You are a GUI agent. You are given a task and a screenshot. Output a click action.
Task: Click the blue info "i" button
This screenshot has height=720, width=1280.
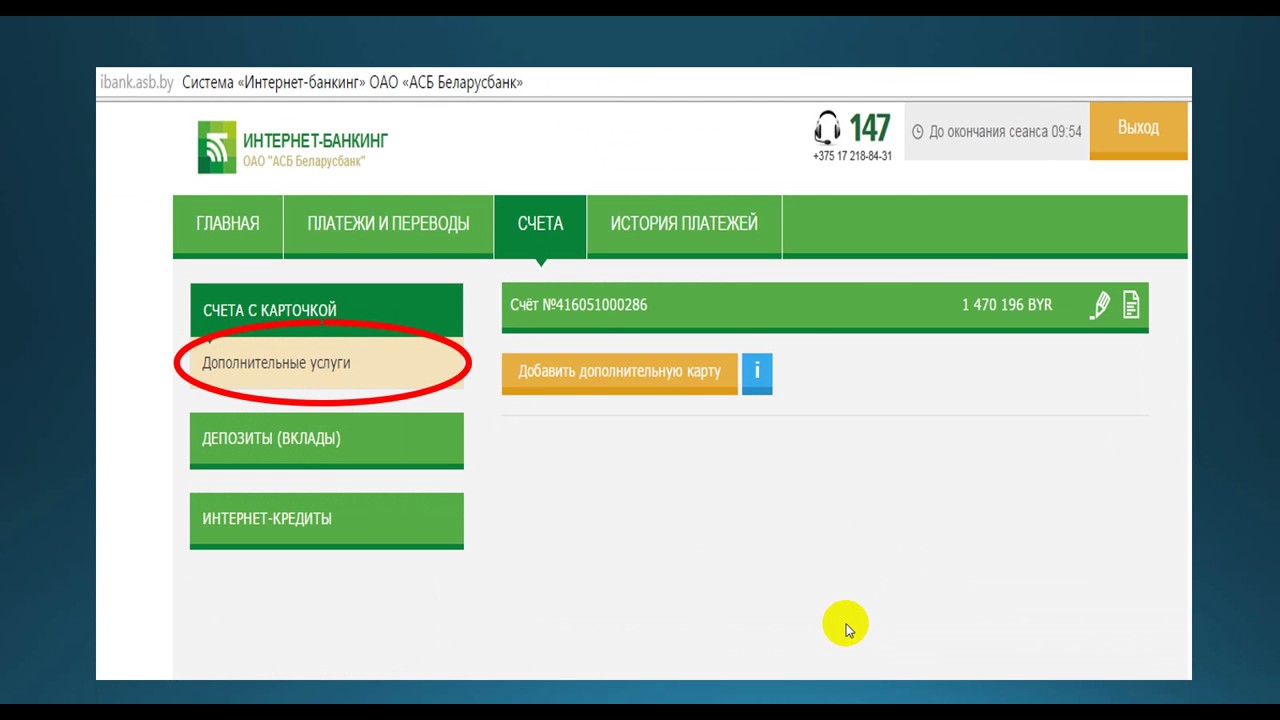[757, 373]
